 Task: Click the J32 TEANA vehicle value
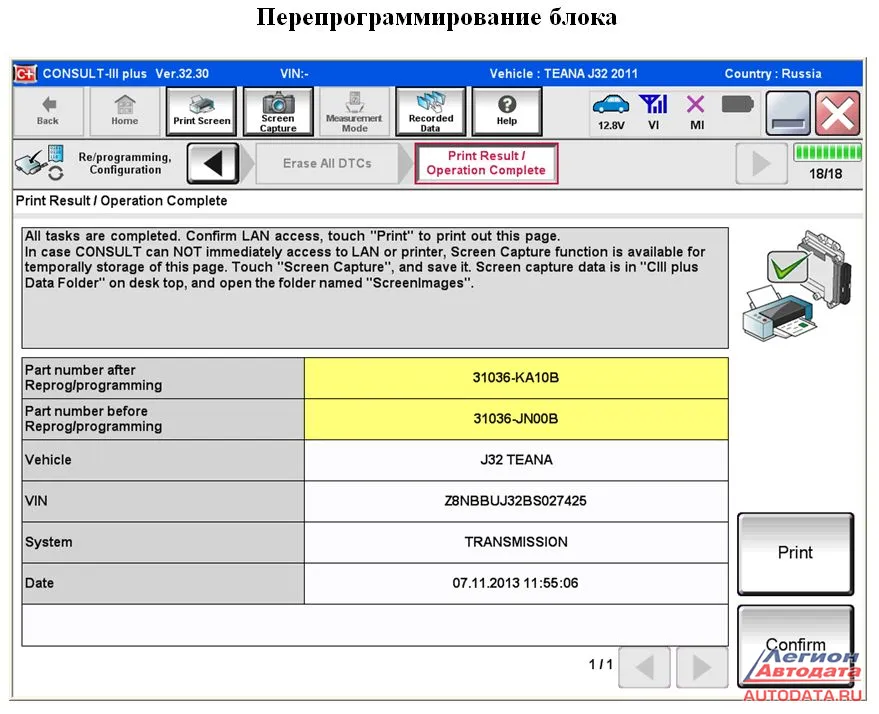(516, 460)
